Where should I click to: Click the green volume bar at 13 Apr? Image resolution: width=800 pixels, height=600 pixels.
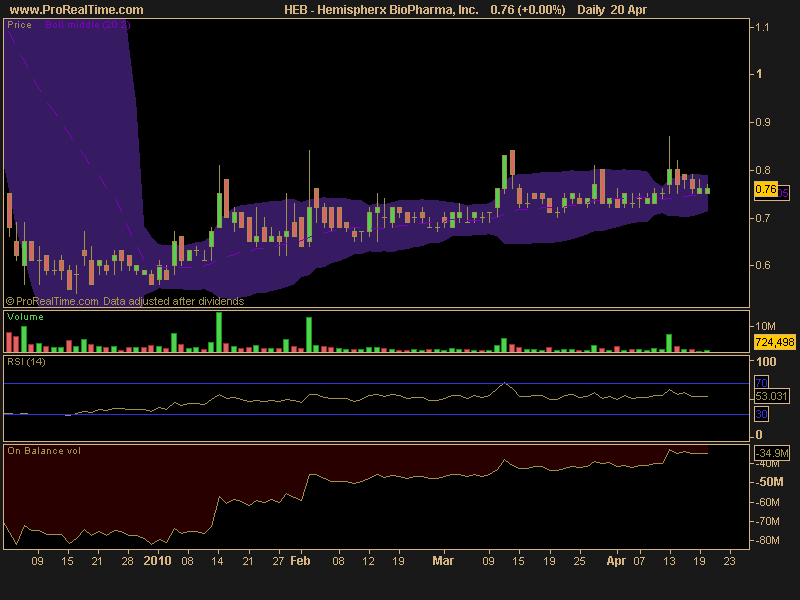669,343
